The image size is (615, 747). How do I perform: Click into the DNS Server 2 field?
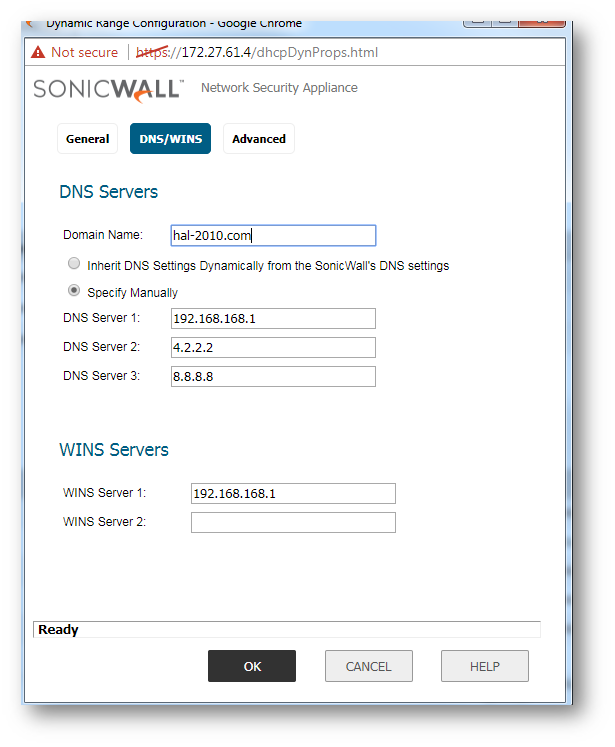[272, 347]
